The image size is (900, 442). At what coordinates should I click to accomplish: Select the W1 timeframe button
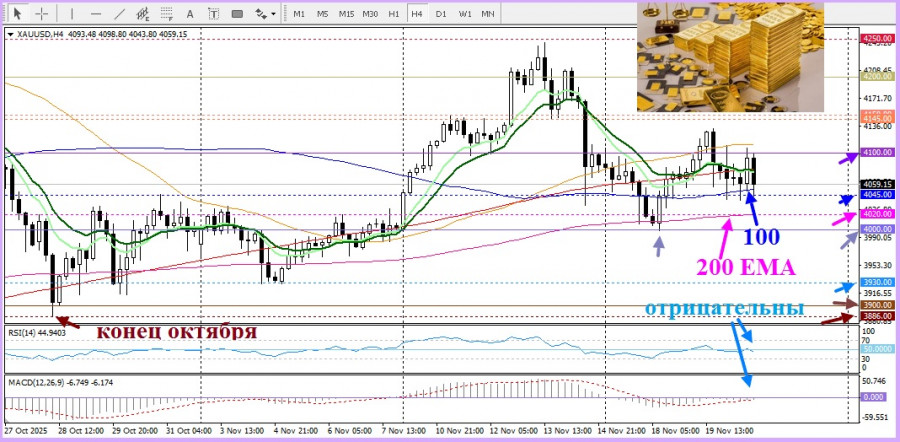[x=465, y=13]
